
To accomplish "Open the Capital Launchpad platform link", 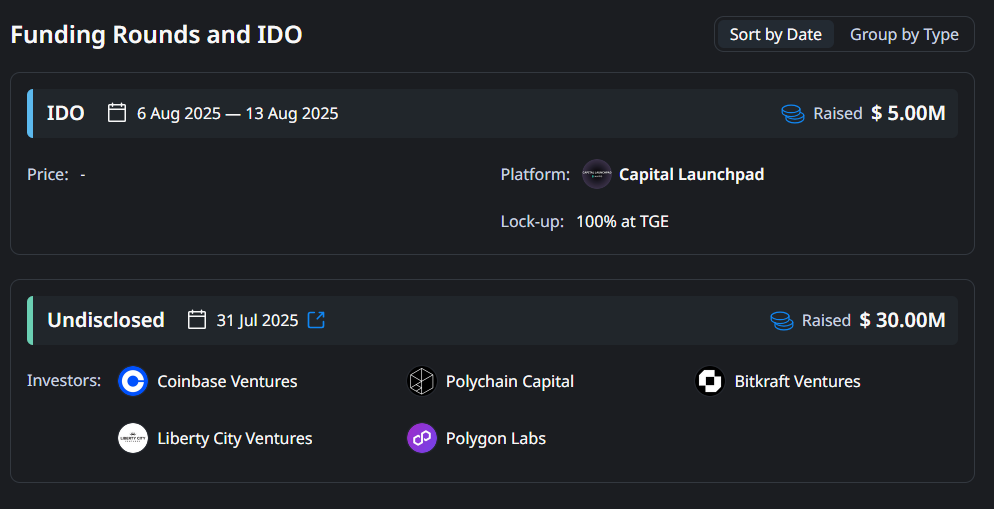I will pos(691,174).
